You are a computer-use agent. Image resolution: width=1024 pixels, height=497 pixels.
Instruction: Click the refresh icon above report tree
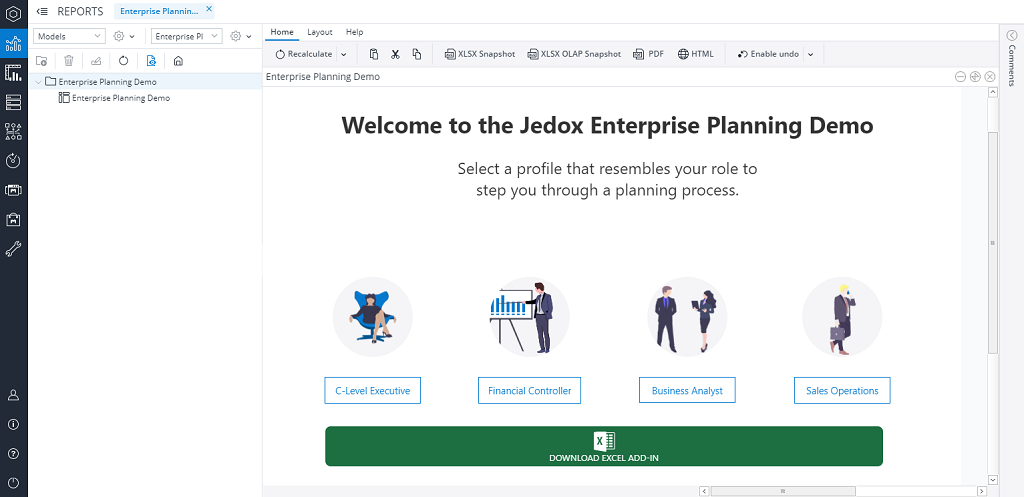click(x=123, y=60)
